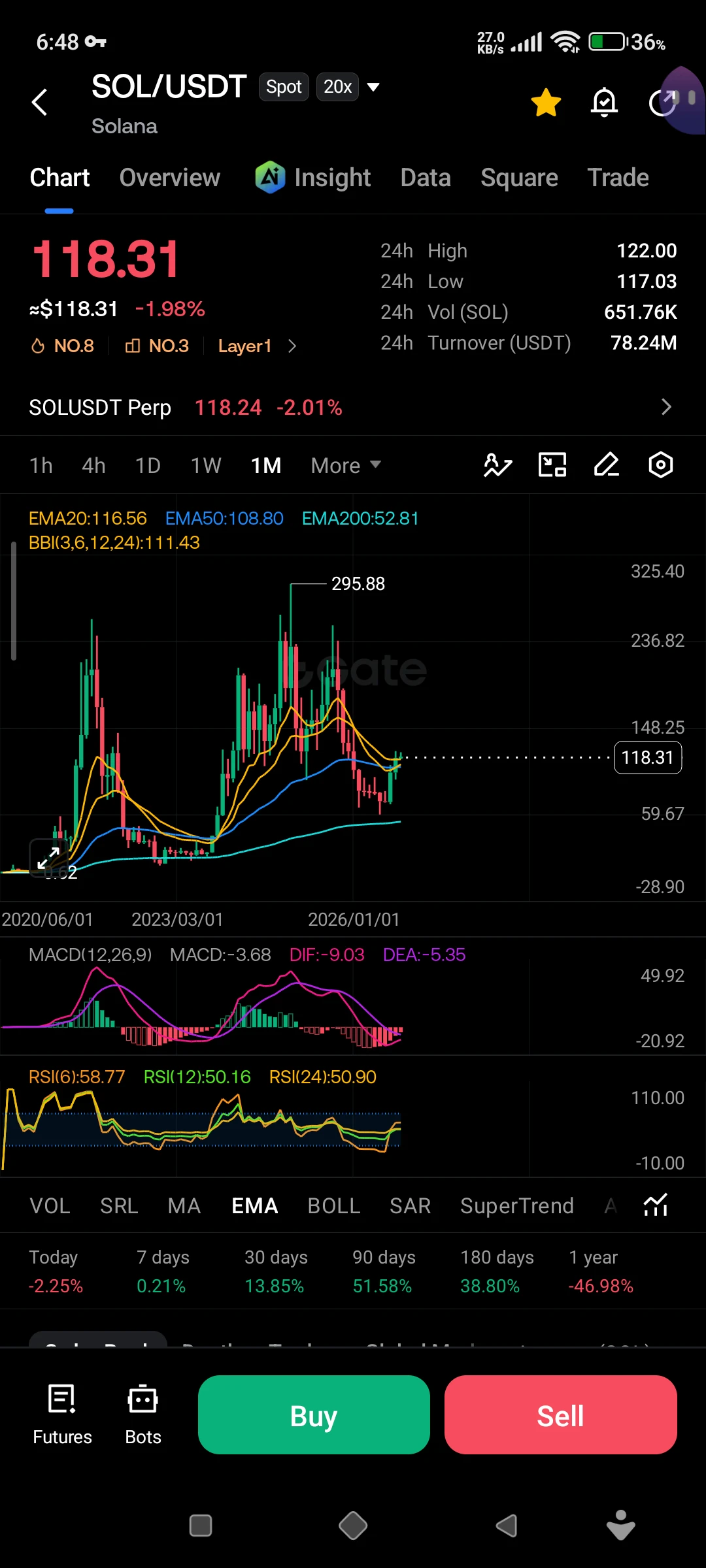Select the 1h timeframe

click(x=41, y=465)
